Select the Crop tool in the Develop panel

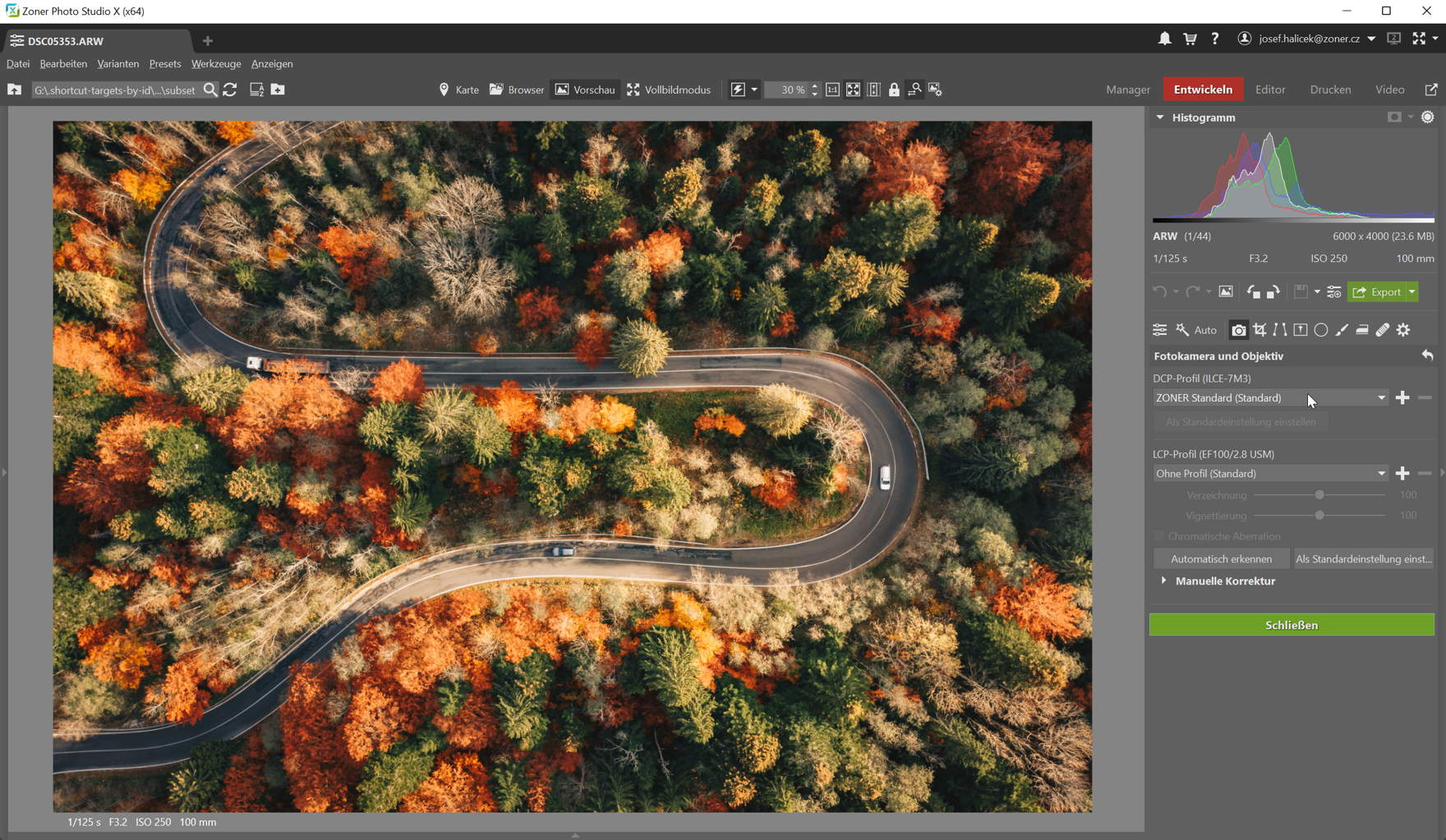[x=1259, y=329]
